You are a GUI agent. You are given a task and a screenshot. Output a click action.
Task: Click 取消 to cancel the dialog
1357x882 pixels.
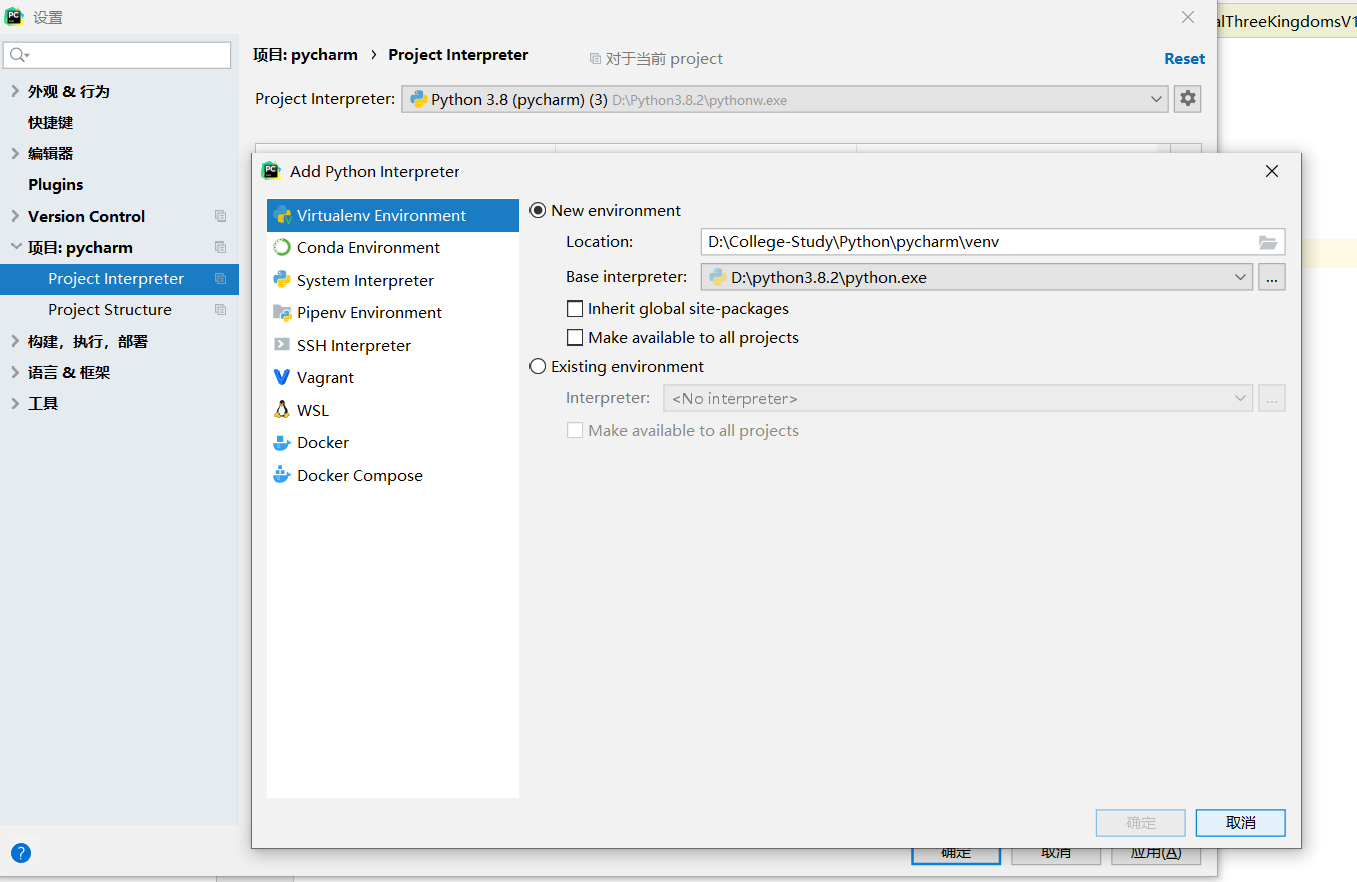point(1240,822)
